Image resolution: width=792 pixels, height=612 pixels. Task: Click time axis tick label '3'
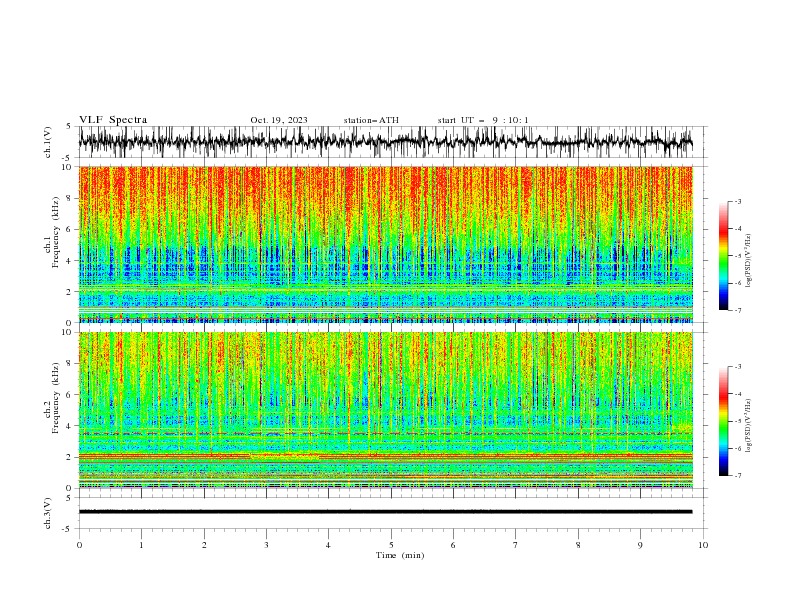pos(266,545)
